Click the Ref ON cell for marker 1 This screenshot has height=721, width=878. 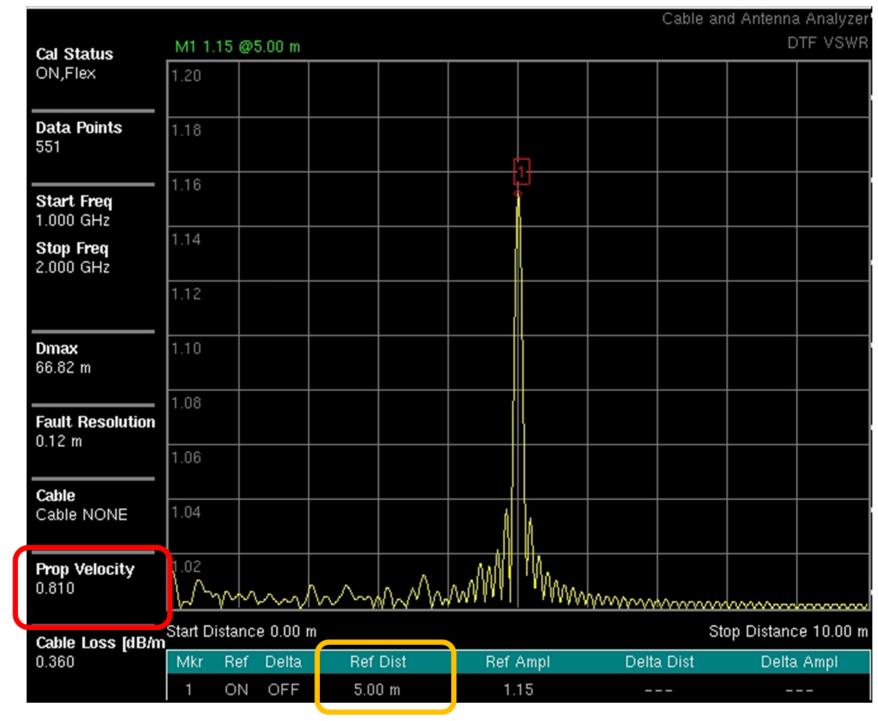[x=236, y=690]
